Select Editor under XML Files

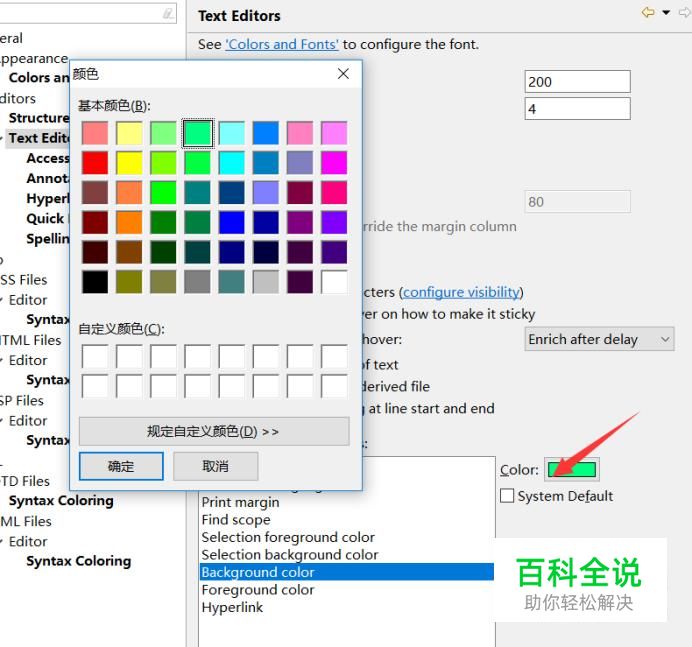click(28, 541)
